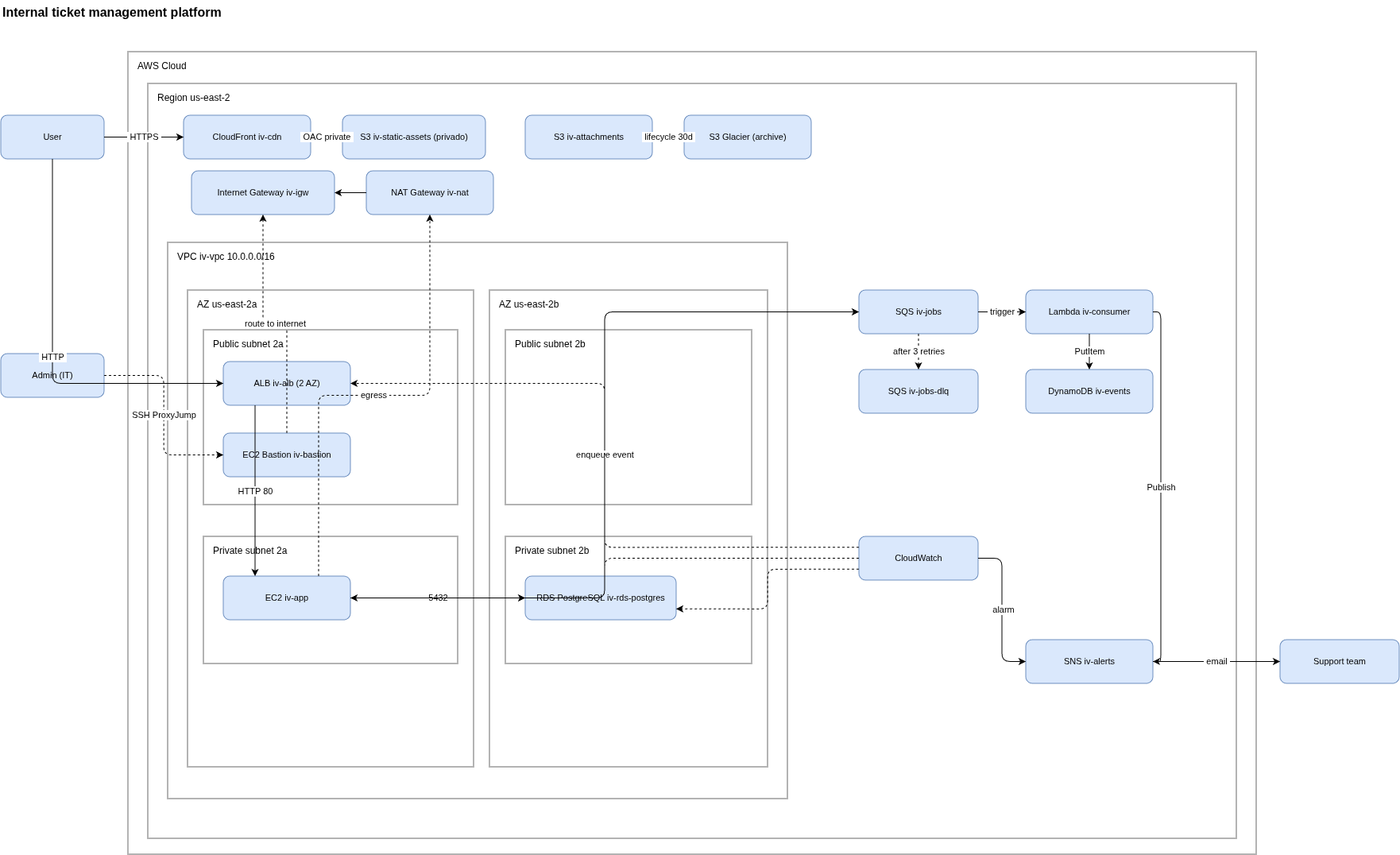1400x855 pixels.
Task: Click the 'enqueue event' edge label
Action: coord(605,455)
